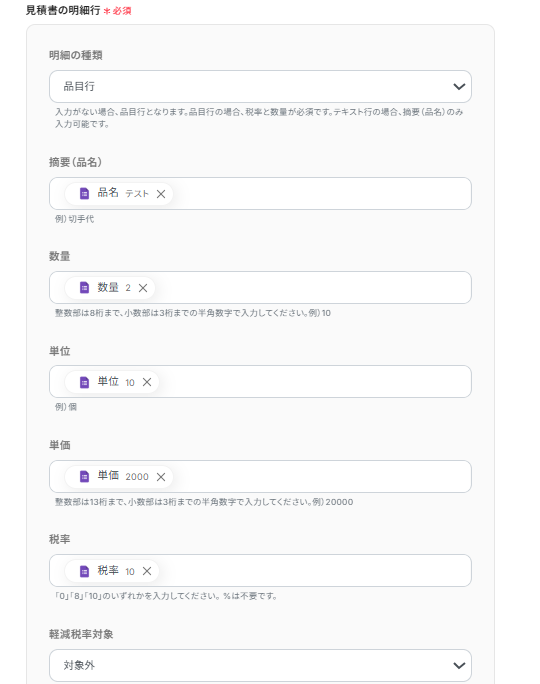Screen dimensions: 540x684
Task: Remove the 税率 10 tag
Action: tap(147, 571)
